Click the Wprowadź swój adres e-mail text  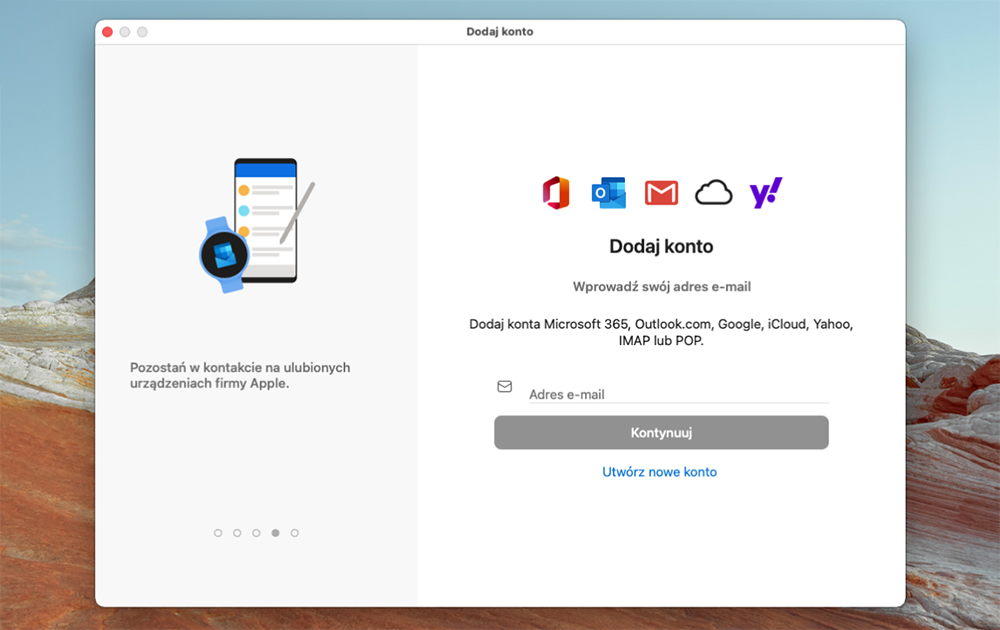click(661, 287)
